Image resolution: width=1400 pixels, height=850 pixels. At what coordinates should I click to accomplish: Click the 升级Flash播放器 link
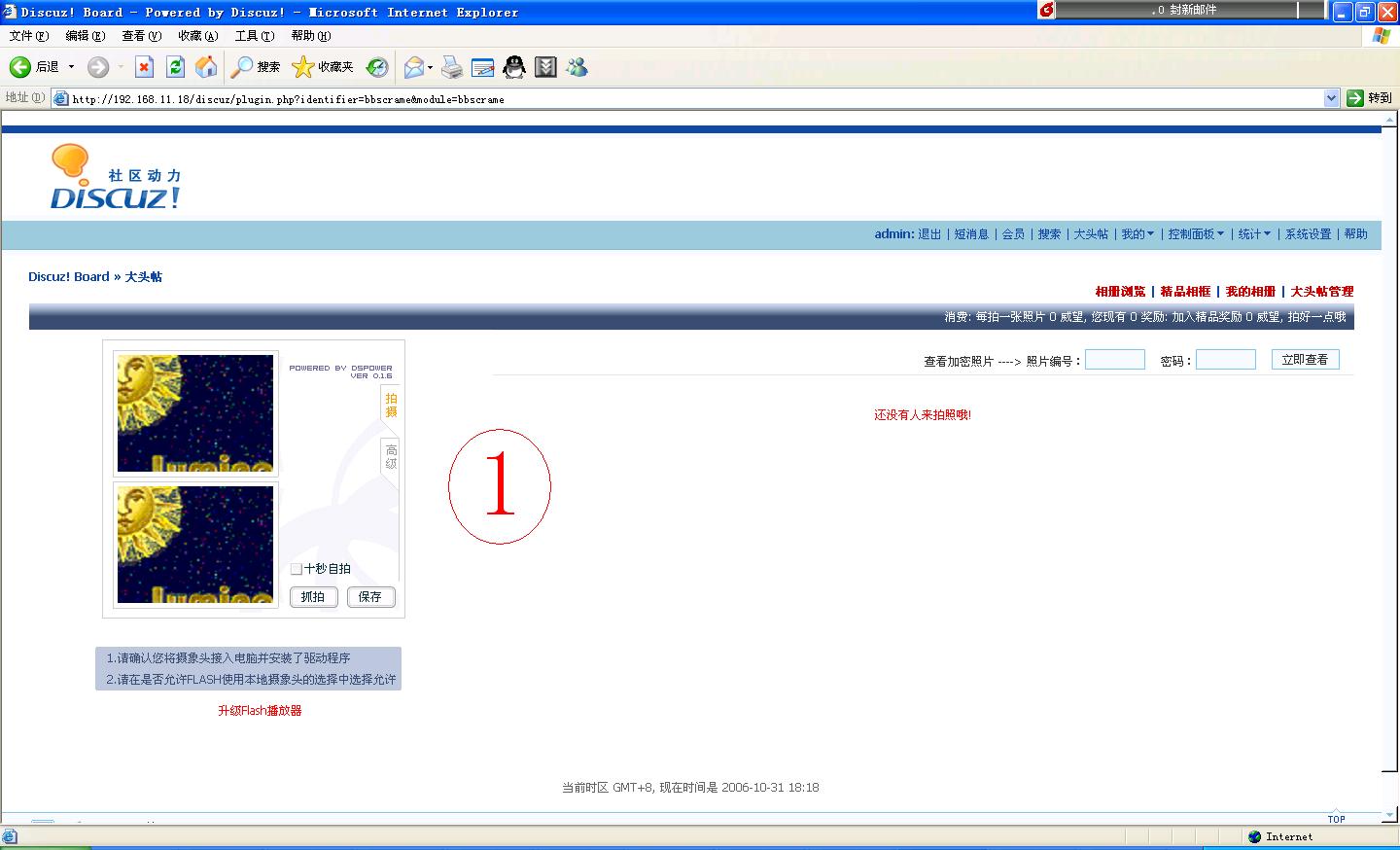coord(260,711)
